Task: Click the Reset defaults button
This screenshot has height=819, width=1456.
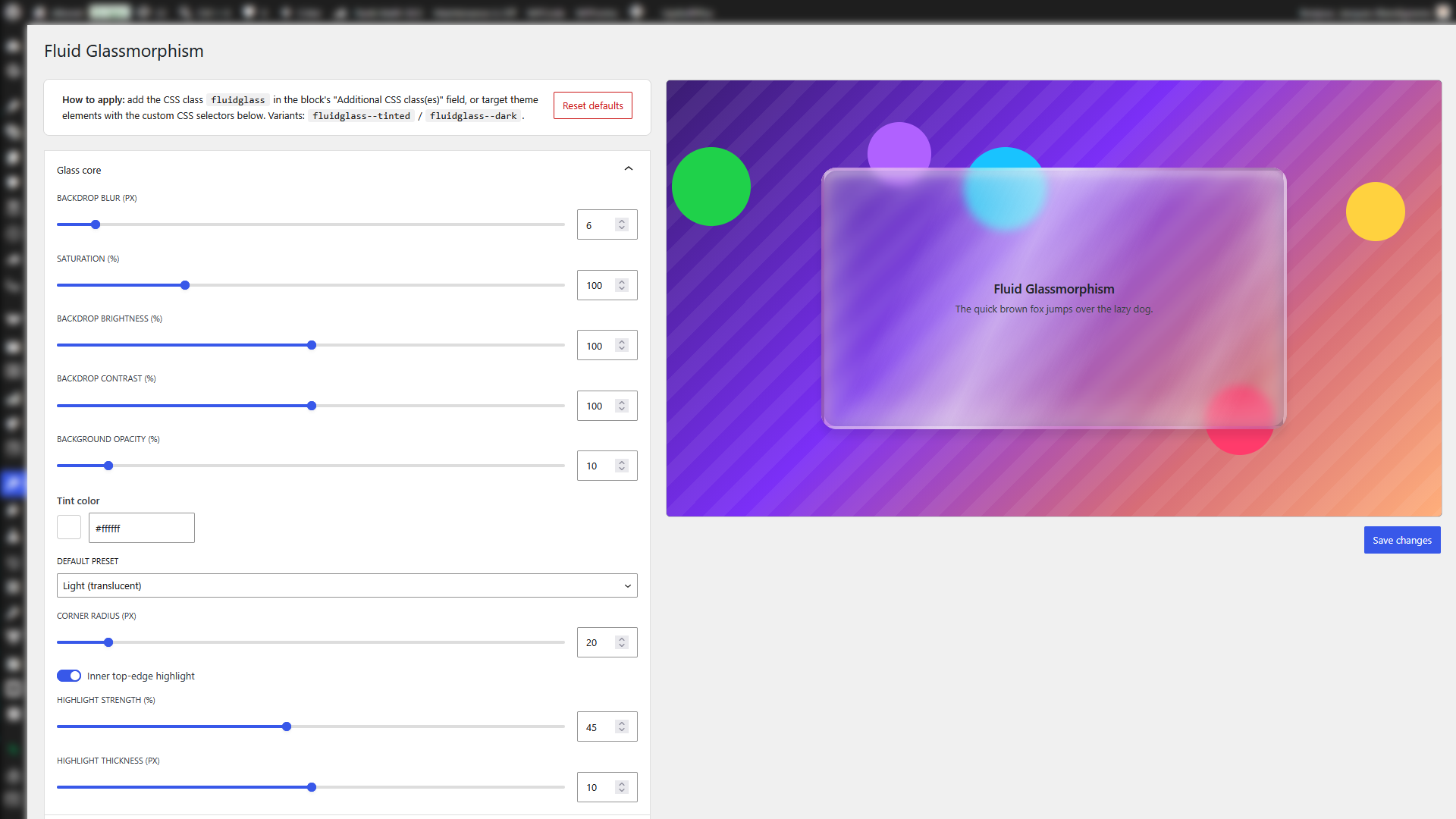Action: coord(592,105)
